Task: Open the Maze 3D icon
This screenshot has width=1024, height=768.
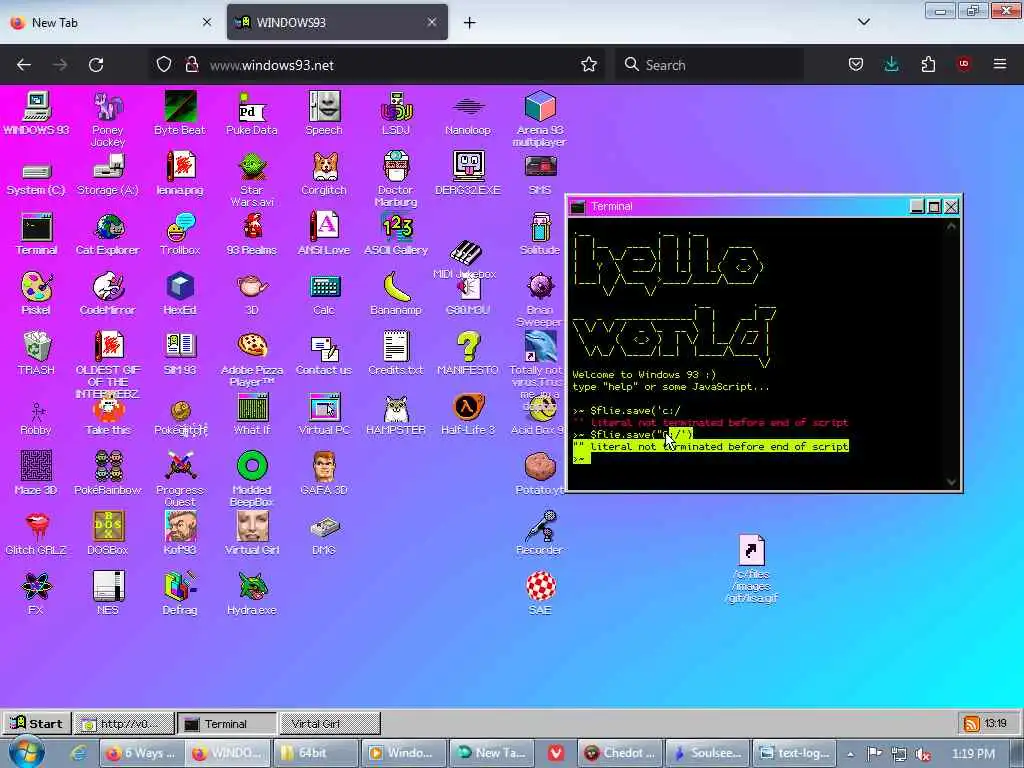Action: pos(36,473)
